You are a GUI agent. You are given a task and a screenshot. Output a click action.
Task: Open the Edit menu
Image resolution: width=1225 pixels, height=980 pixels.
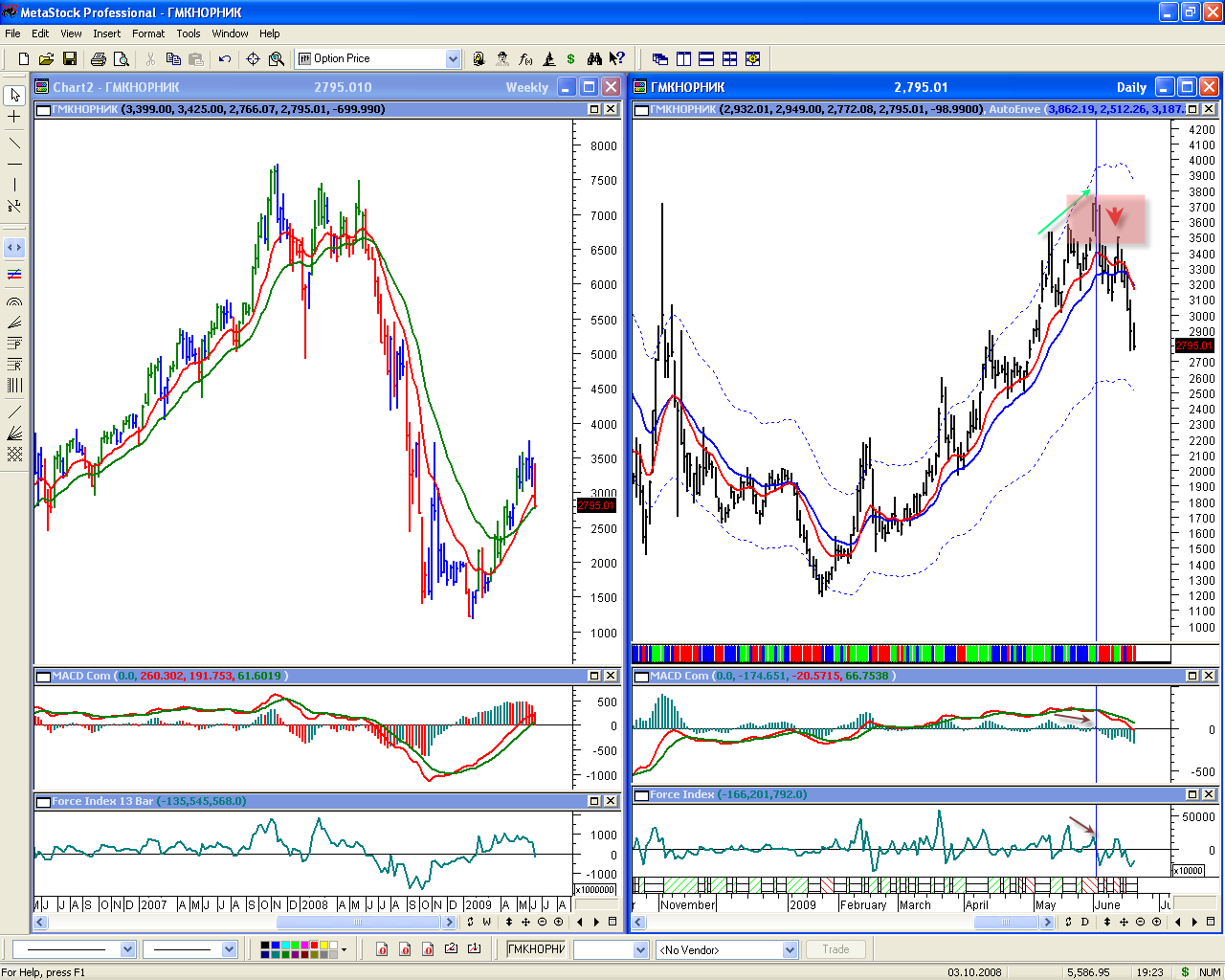pyautogui.click(x=40, y=33)
